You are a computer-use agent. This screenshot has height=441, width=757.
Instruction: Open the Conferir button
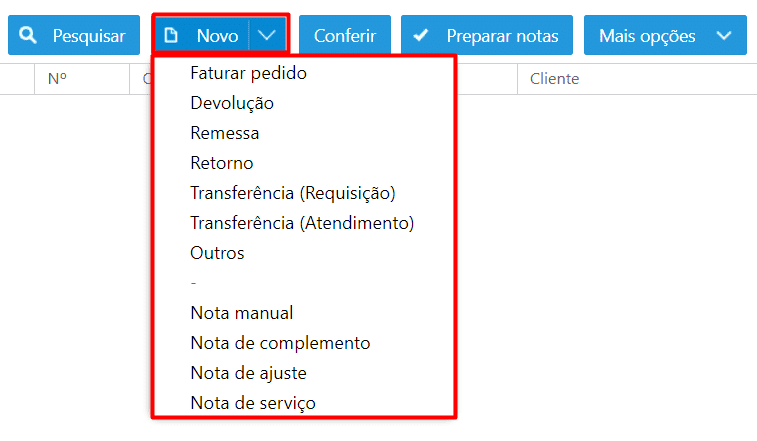345,35
